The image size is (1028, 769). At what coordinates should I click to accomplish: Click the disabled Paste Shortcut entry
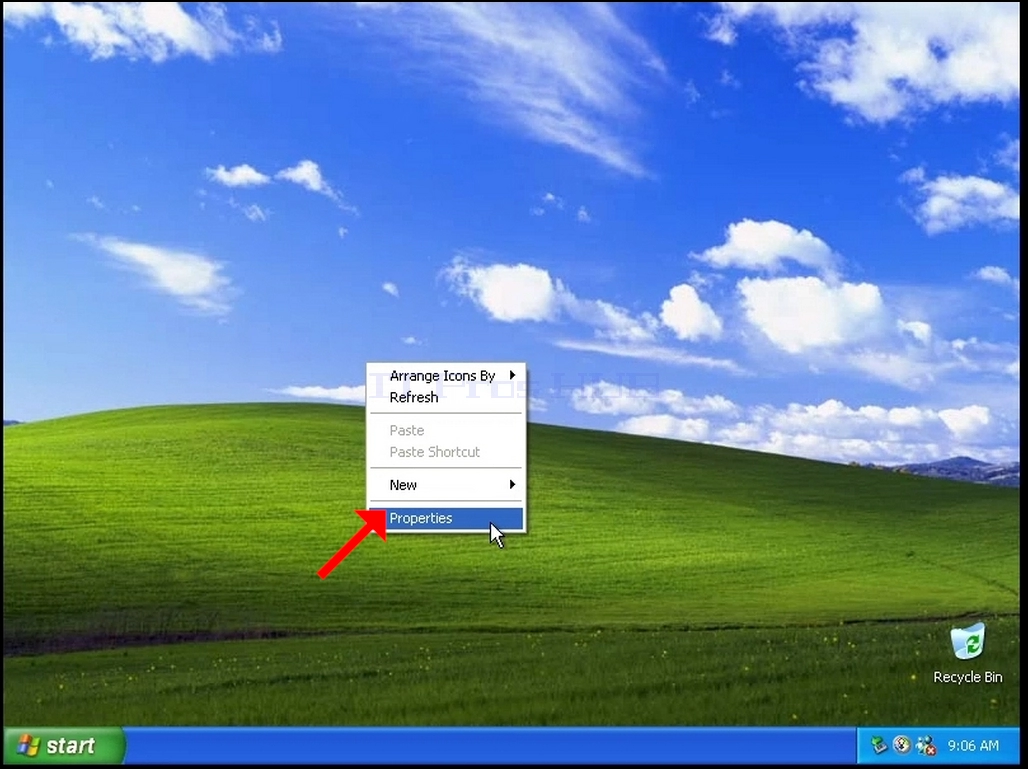click(x=446, y=452)
